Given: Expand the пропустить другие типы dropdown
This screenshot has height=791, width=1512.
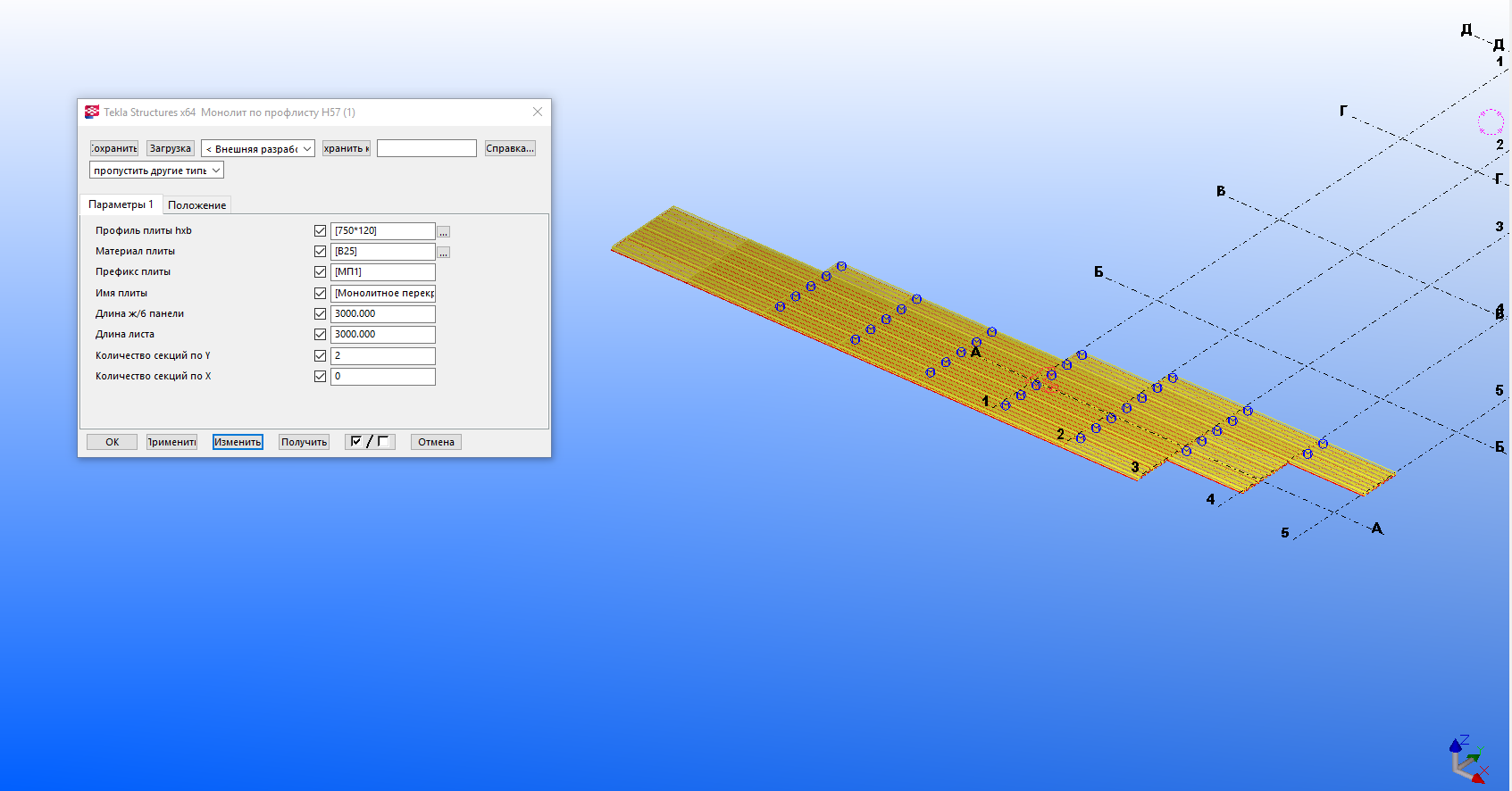Looking at the screenshot, I should point(156,171).
